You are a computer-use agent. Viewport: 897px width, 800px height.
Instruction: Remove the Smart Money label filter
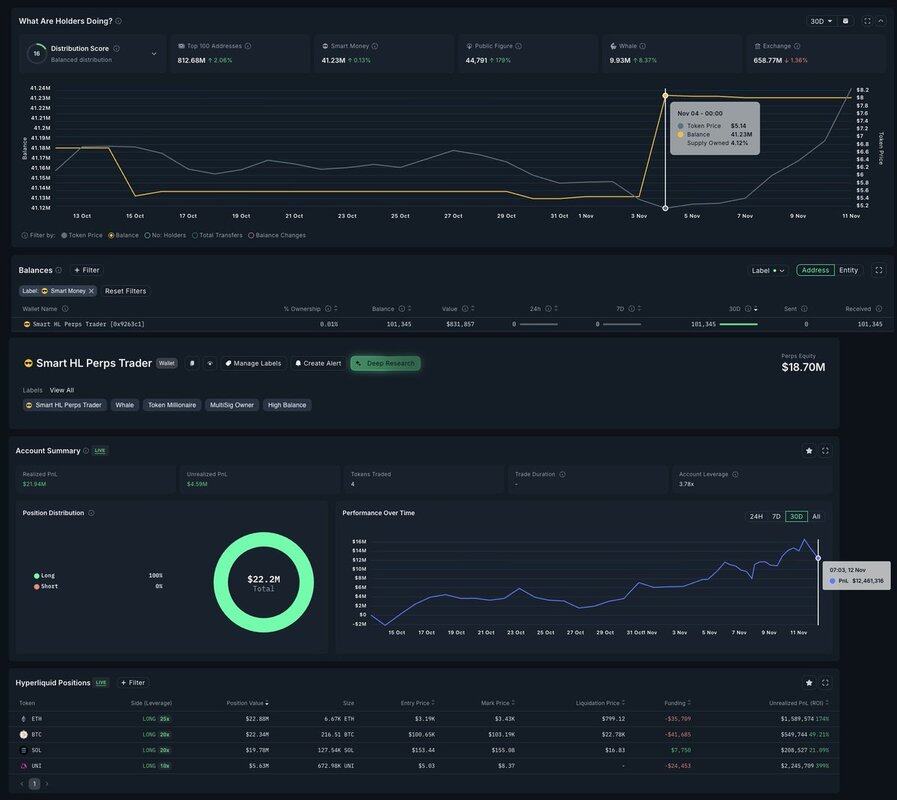pos(91,291)
